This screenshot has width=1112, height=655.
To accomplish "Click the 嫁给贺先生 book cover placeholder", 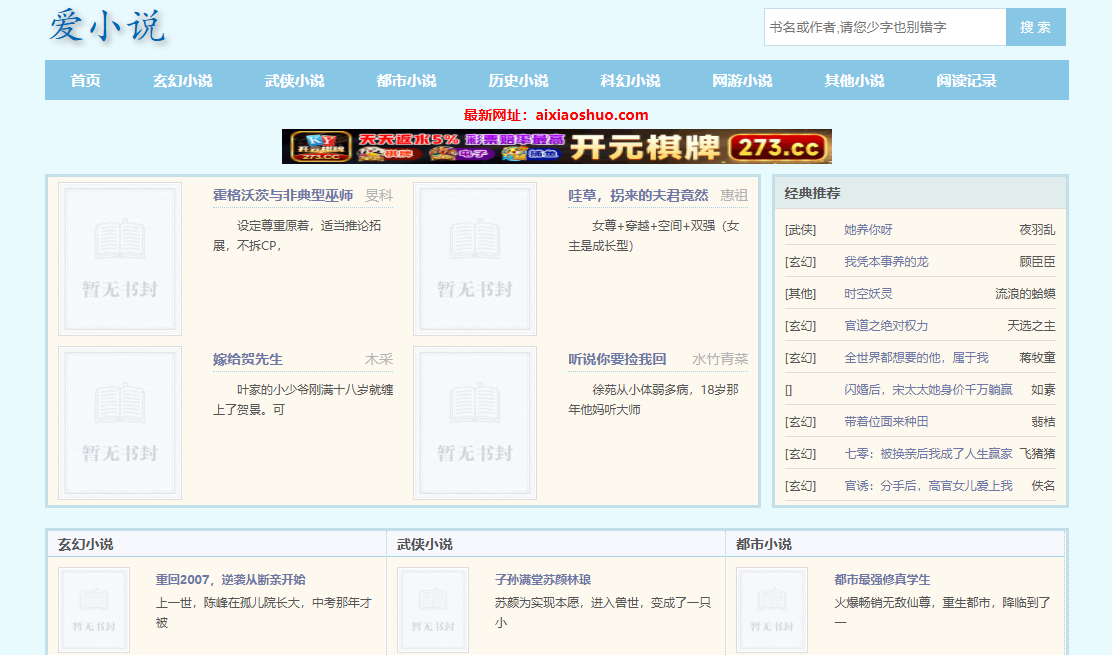I will pyautogui.click(x=120, y=422).
